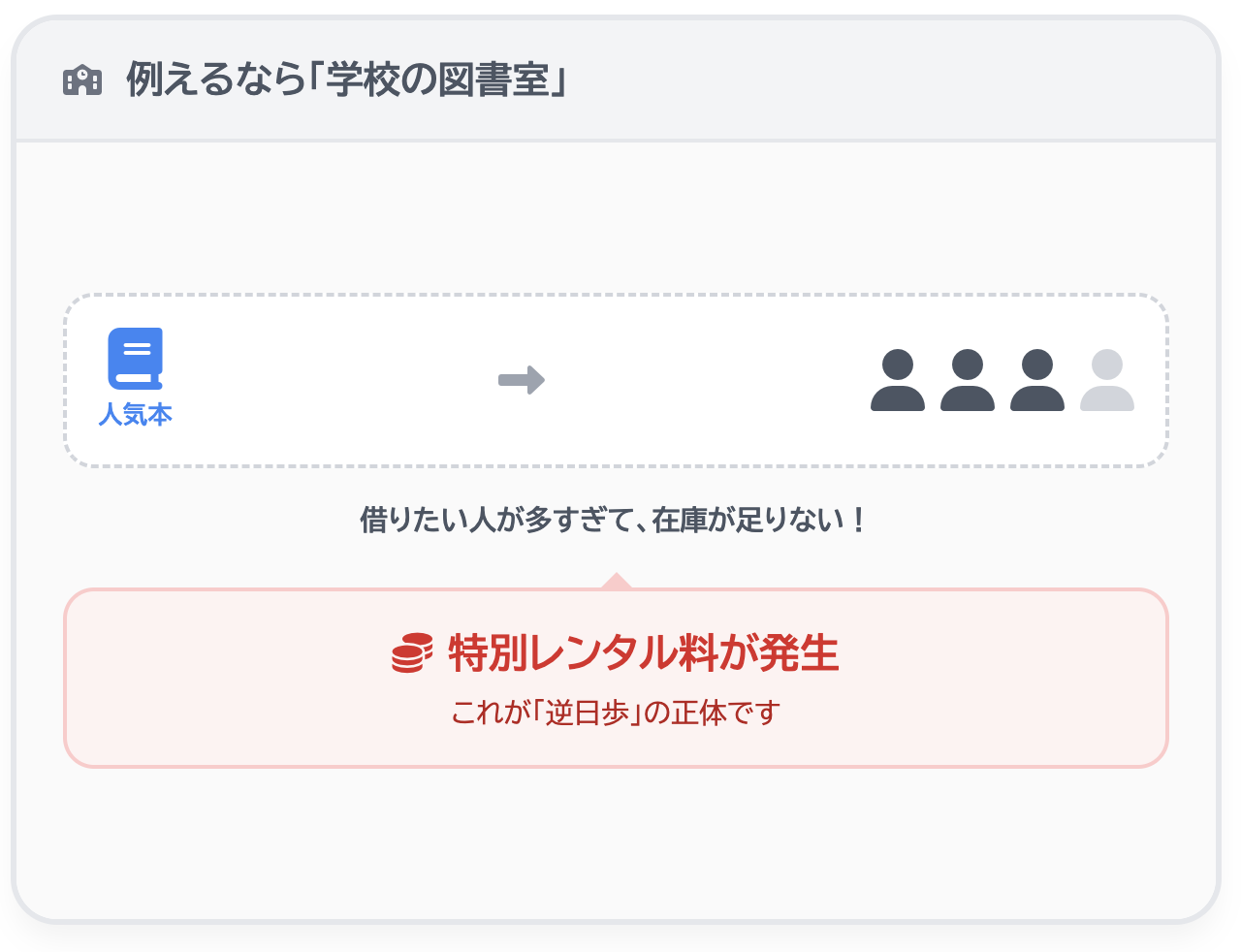Click empty header bar area right of title
1241x952 pixels.
click(x=873, y=79)
